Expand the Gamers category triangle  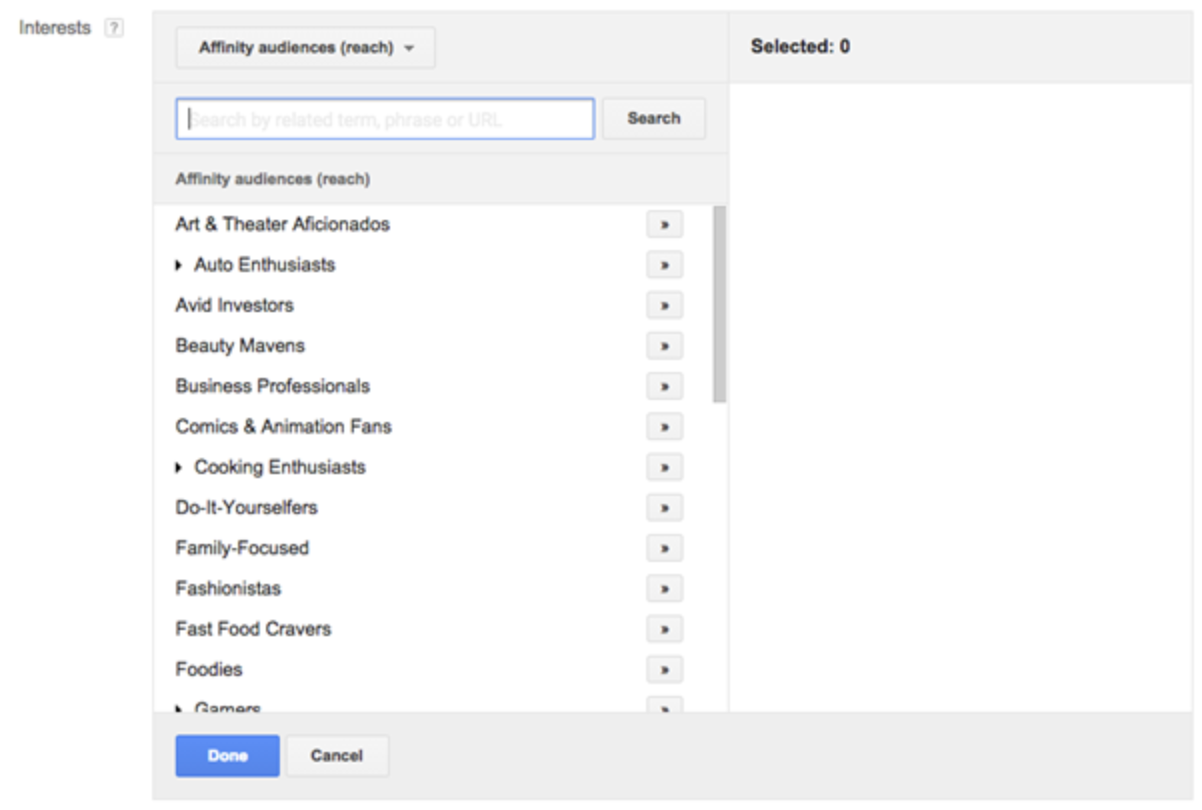(179, 708)
